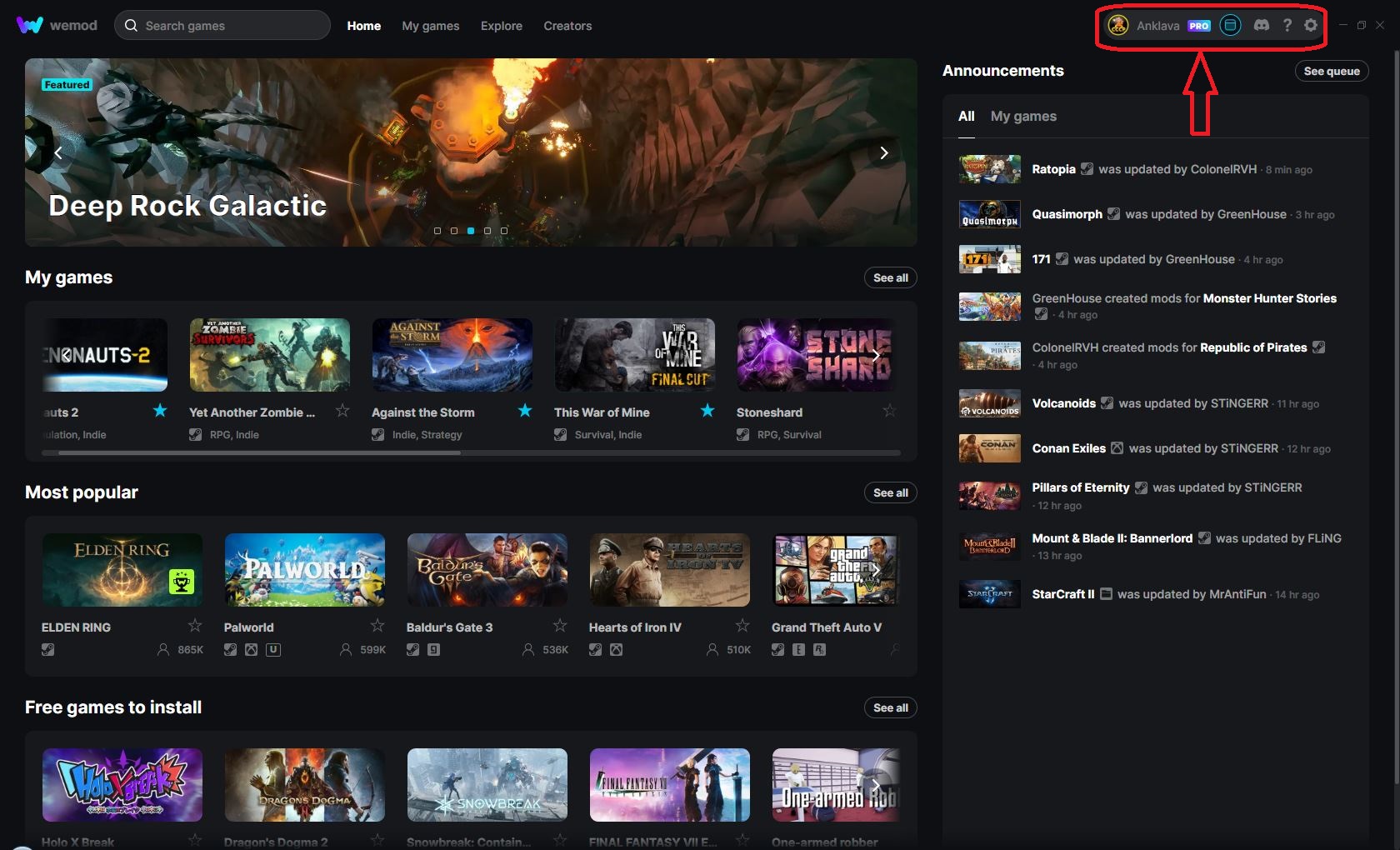Click the Search games field
This screenshot has width=1400, height=850.
[x=222, y=25]
